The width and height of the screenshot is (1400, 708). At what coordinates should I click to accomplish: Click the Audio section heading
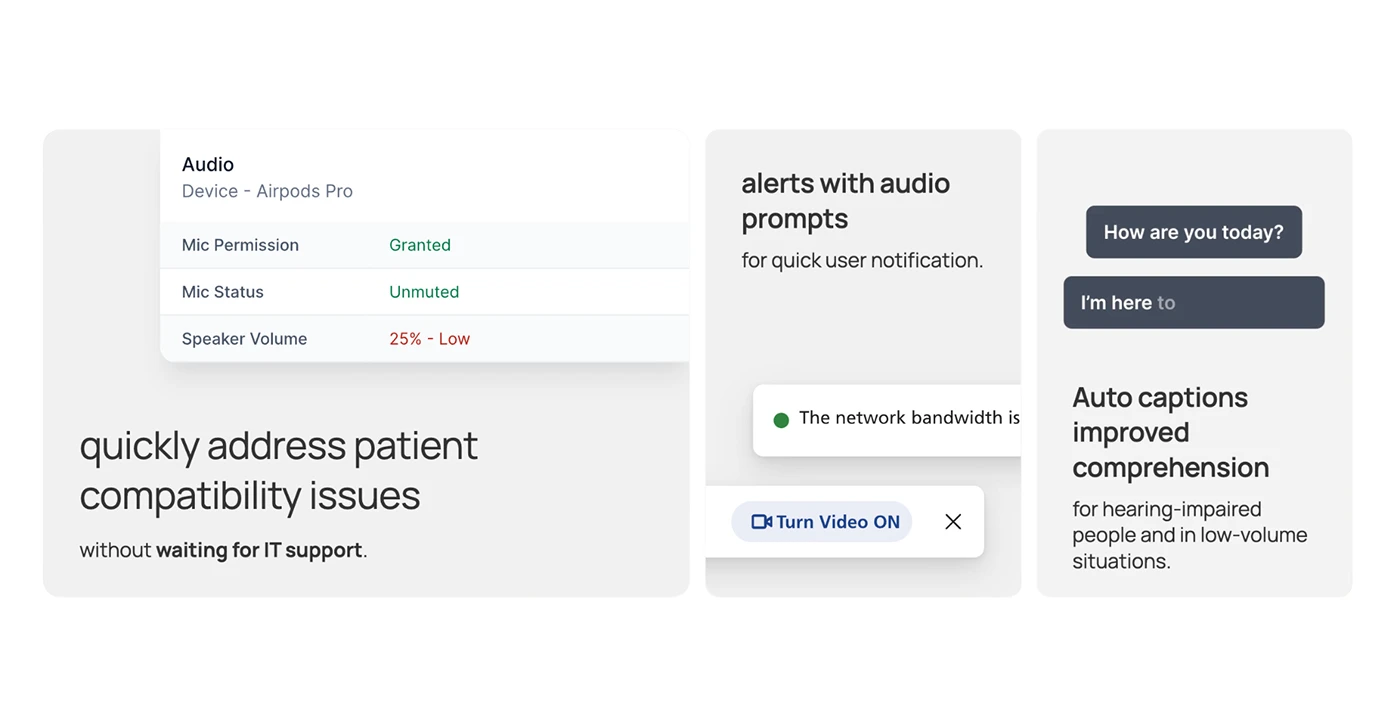pos(208,164)
